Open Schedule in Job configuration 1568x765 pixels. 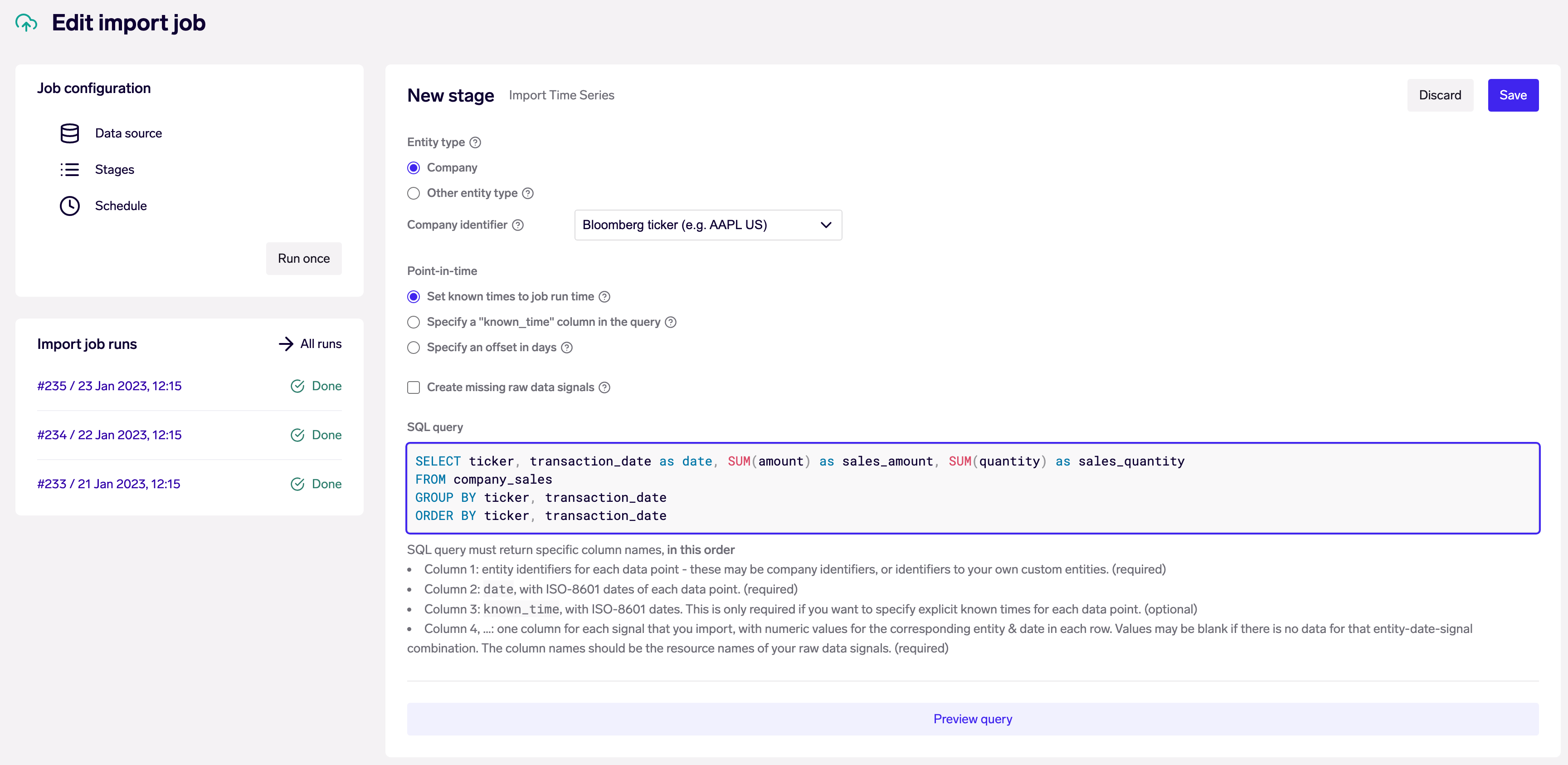pos(121,206)
